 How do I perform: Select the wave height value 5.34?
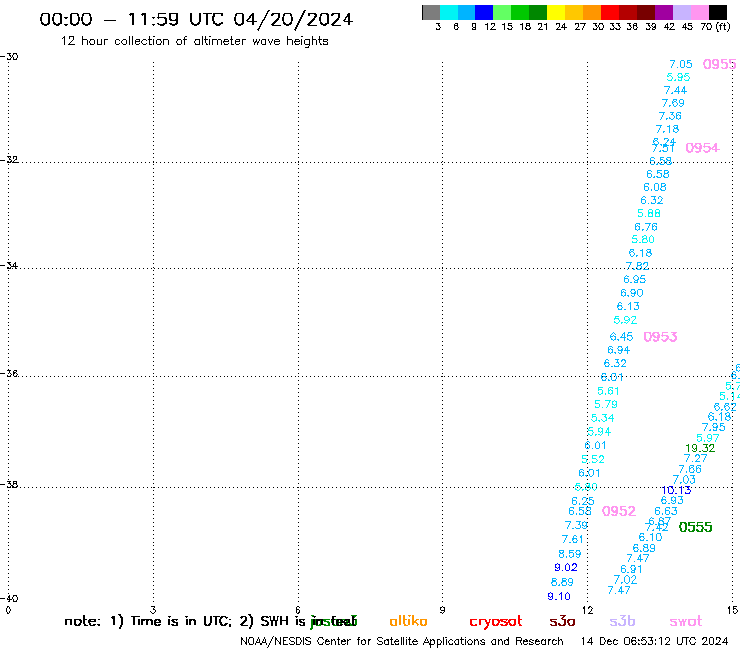tap(603, 418)
